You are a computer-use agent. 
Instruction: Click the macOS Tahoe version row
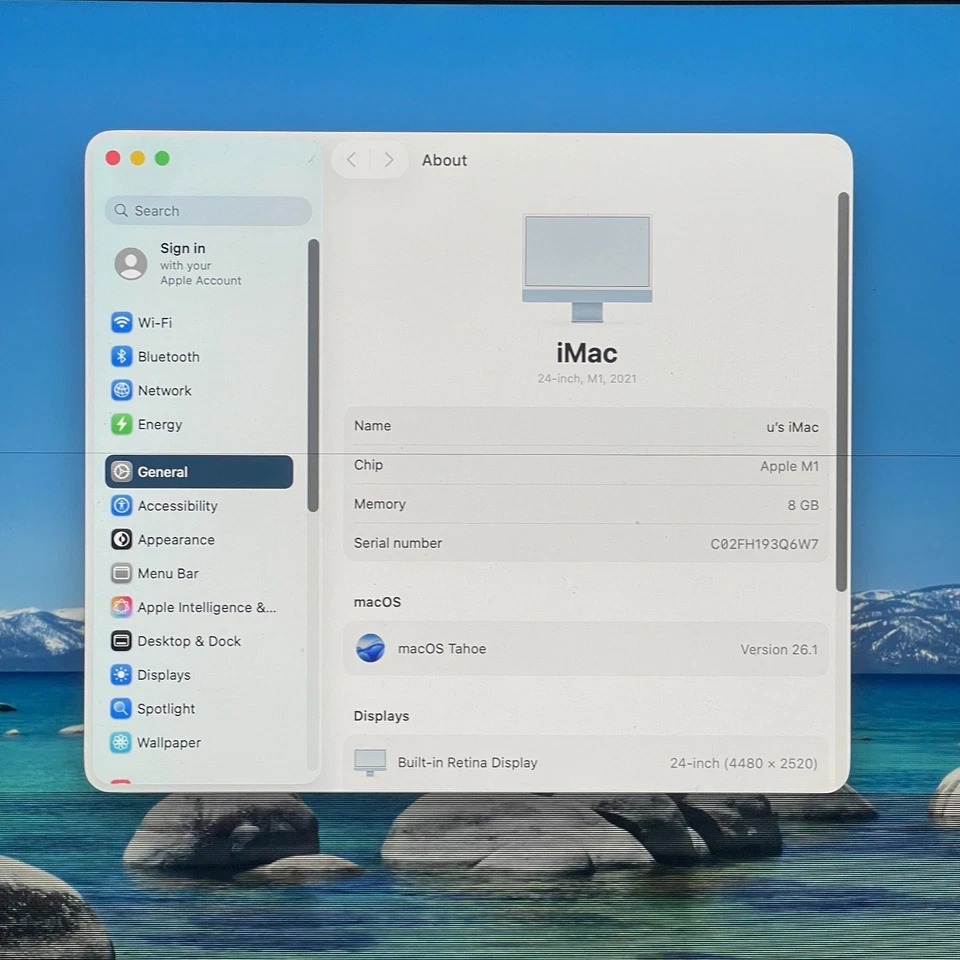[586, 649]
